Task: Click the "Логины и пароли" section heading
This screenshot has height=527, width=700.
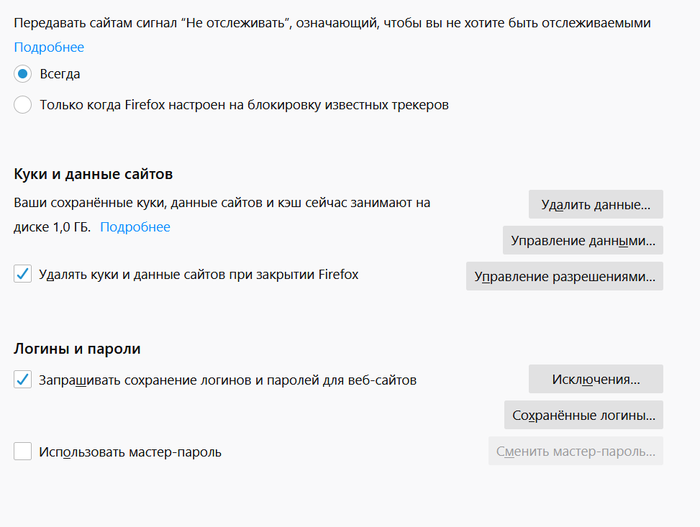Action: 77,349
